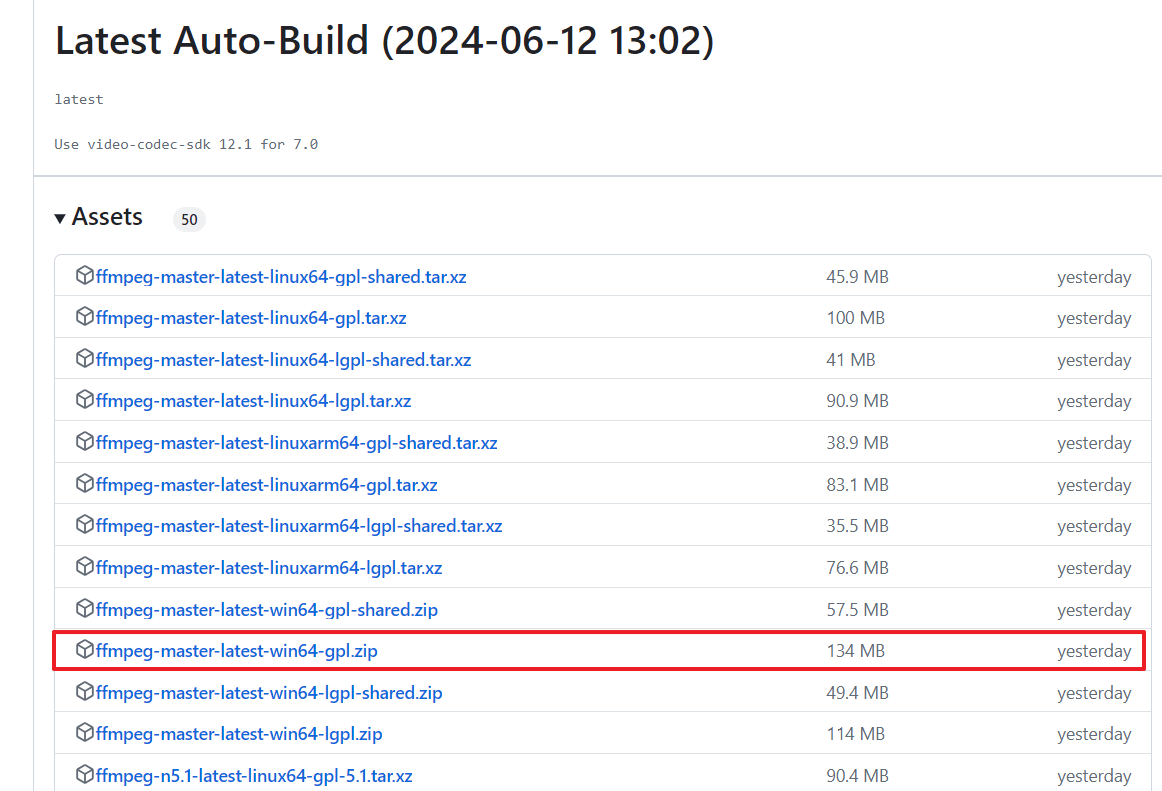Download ffmpeg-n5.1-latest-linux64-gpl-5.1.tar.xz
Screen dimensions: 1162x791
pos(254,775)
